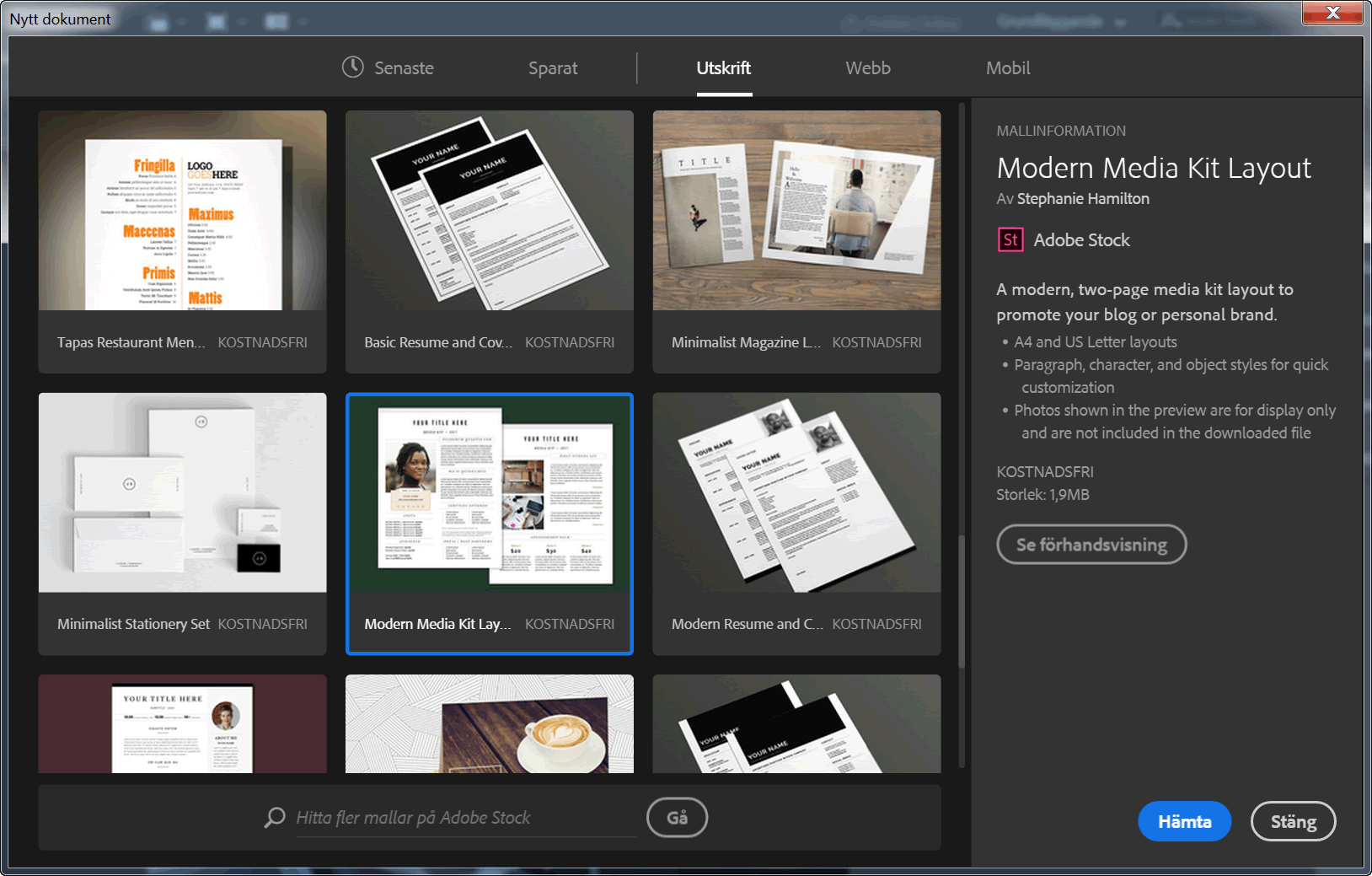Click the Gå search button

tap(677, 818)
